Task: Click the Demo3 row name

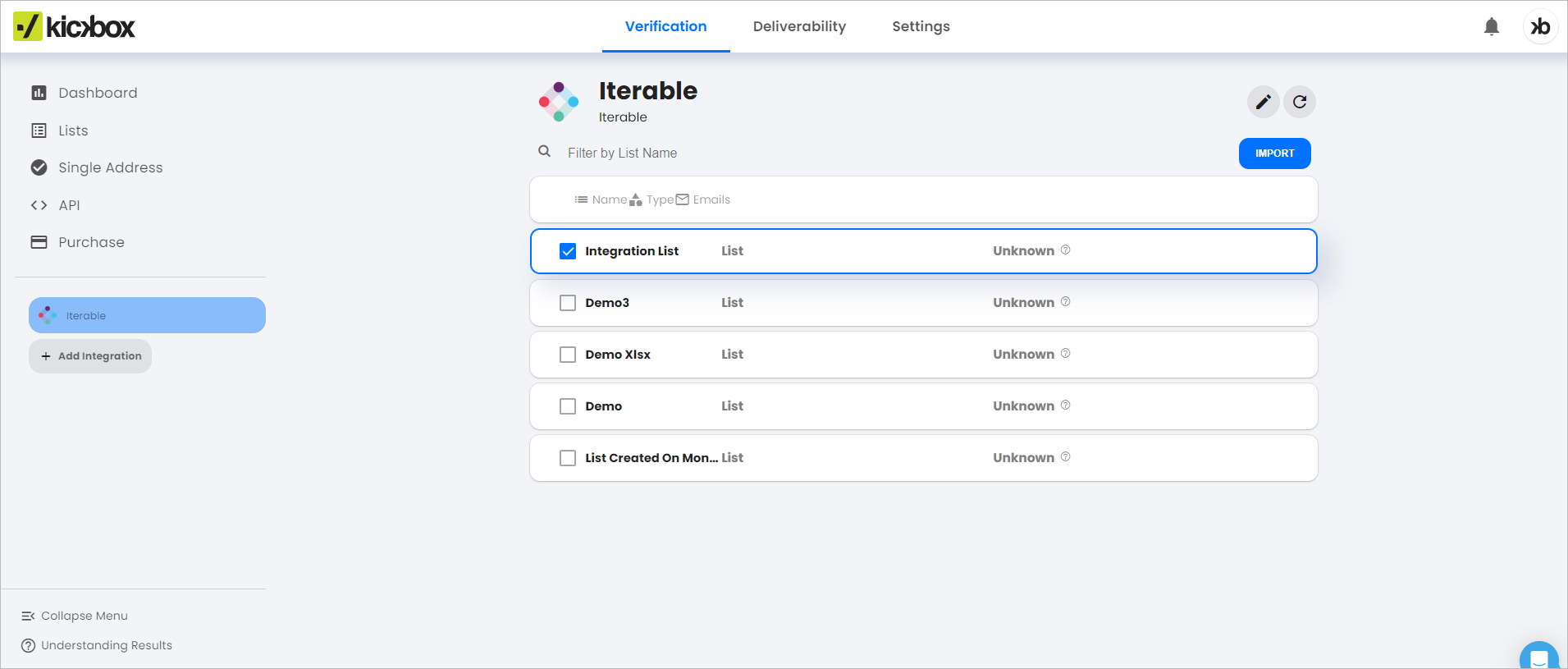Action: pyautogui.click(x=607, y=303)
